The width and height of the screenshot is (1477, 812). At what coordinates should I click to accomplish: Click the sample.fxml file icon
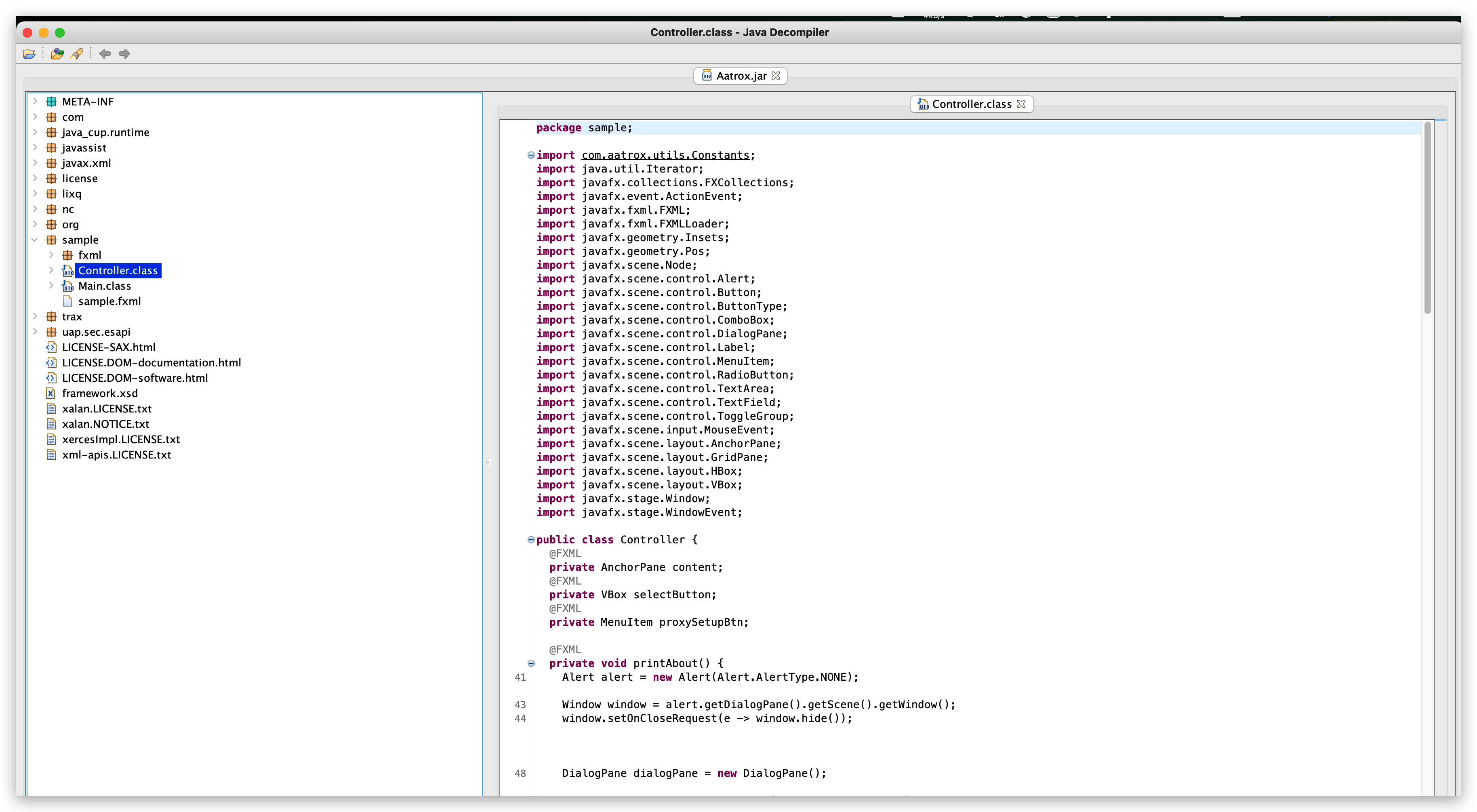[x=67, y=301]
